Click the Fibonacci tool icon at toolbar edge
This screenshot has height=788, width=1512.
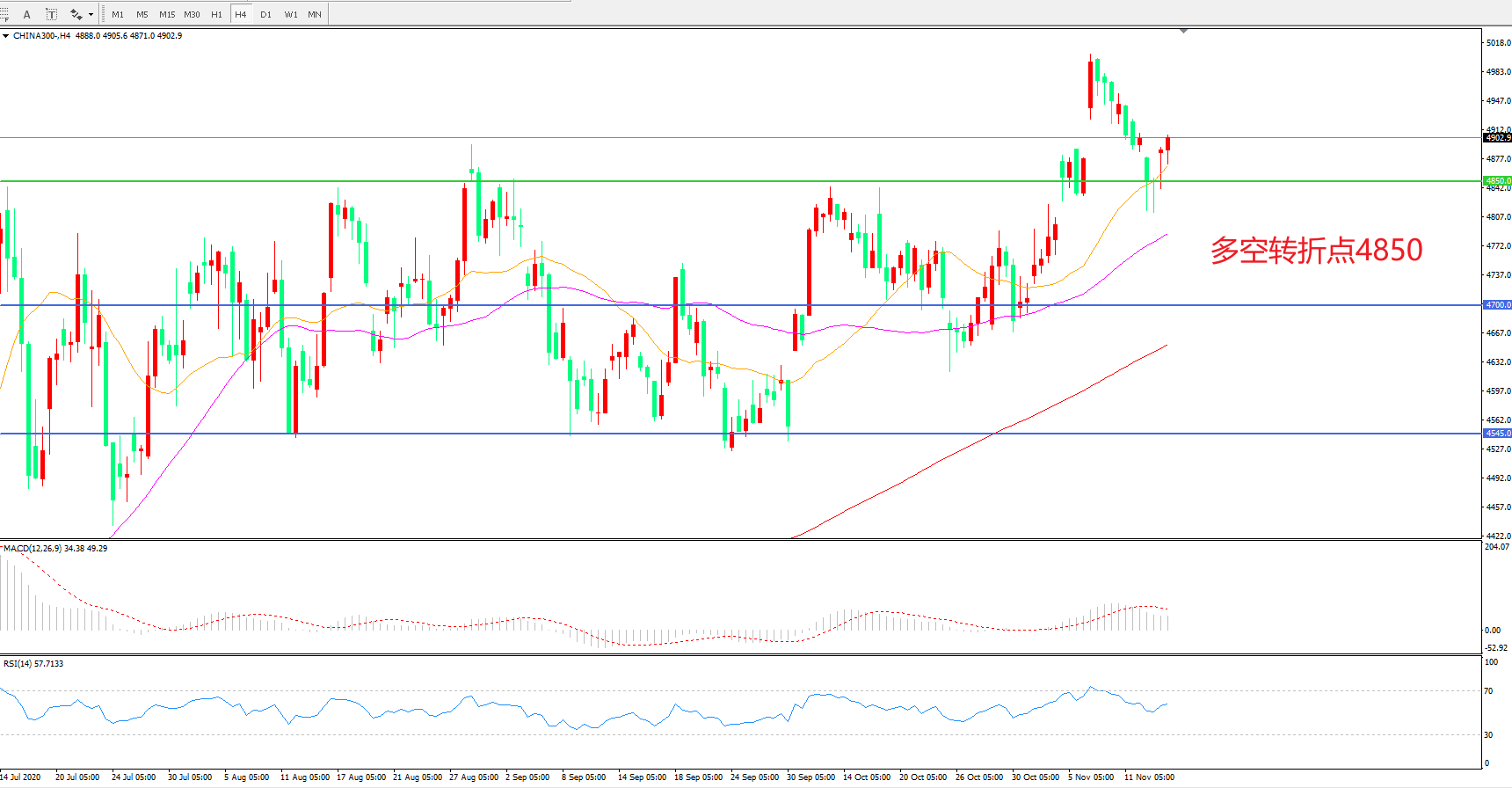pos(4,14)
